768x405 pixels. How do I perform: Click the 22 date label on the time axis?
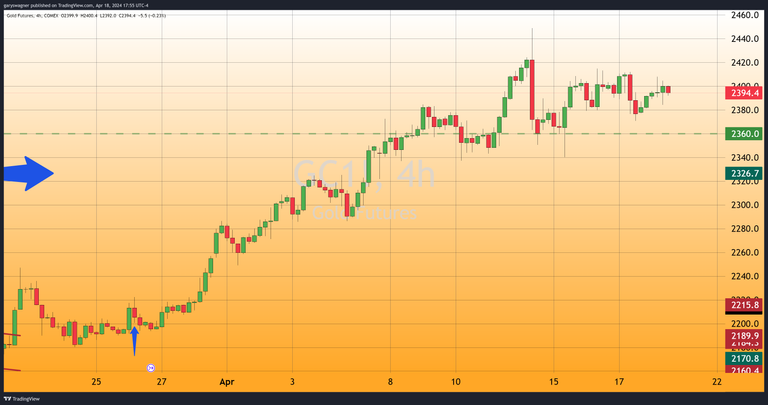pos(717,382)
